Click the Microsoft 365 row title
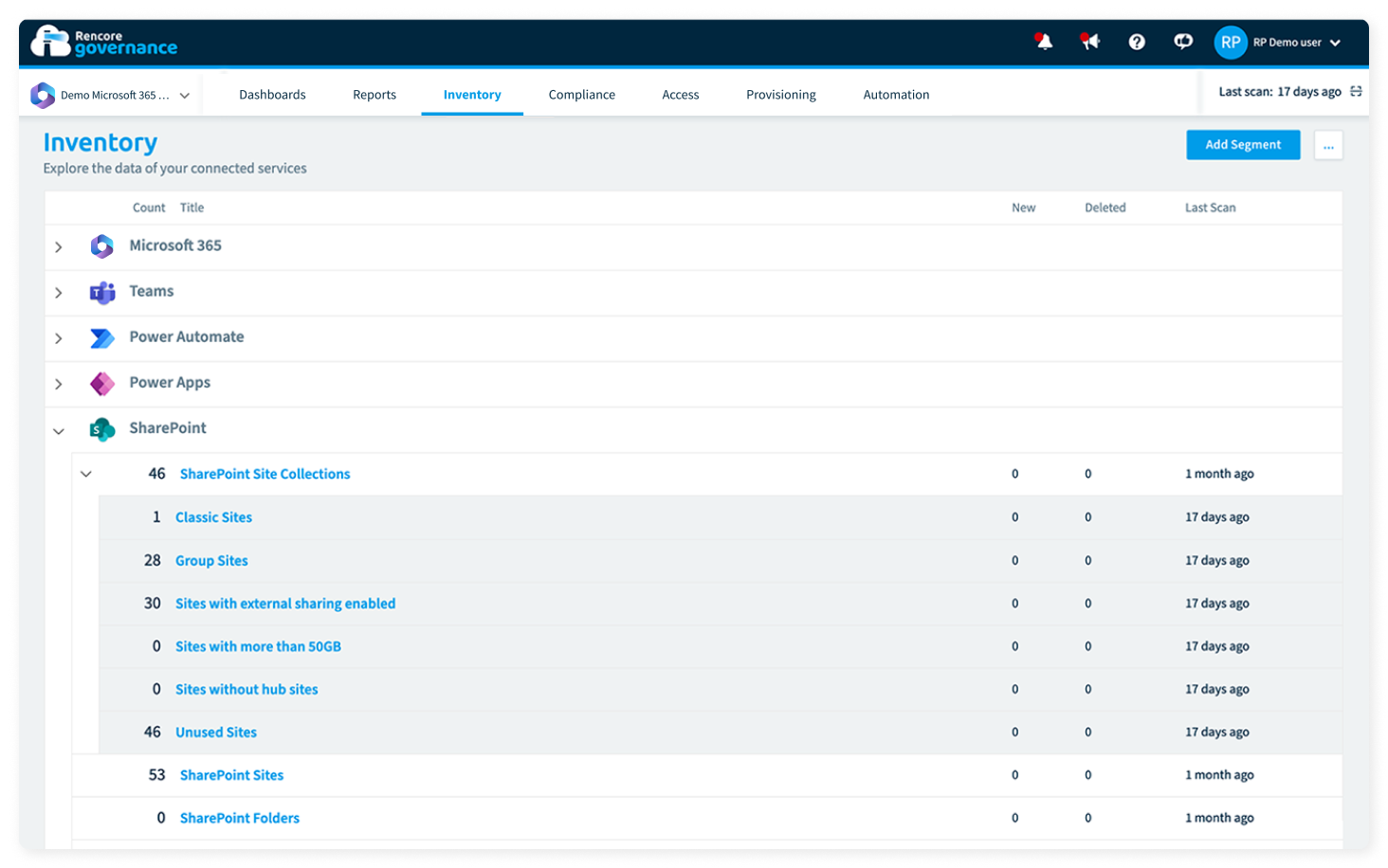The height and width of the screenshot is (868, 1388). [x=175, y=245]
